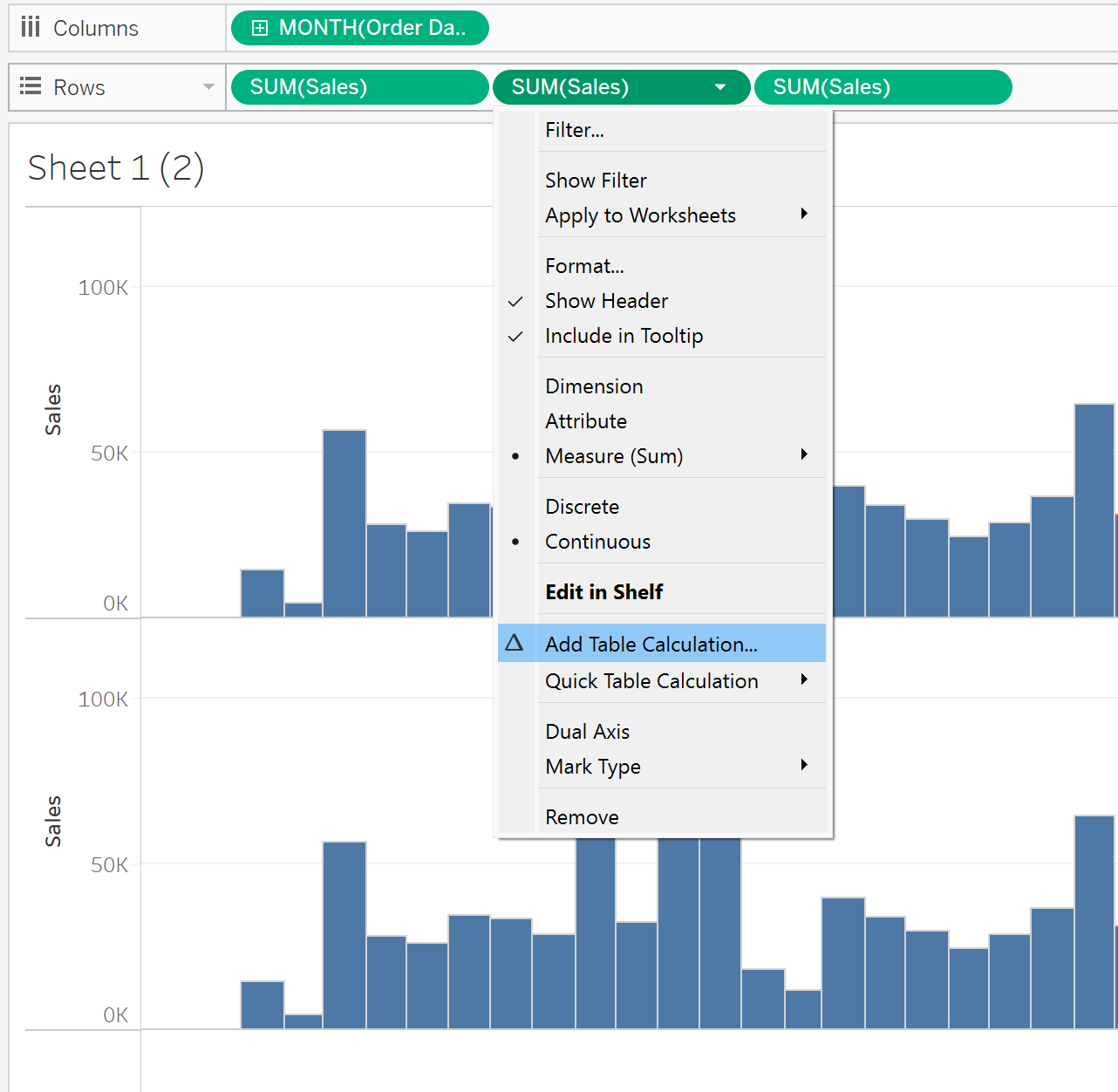Toggle Include in Tooltip option
Viewport: 1118px width, 1092px height.
click(624, 336)
